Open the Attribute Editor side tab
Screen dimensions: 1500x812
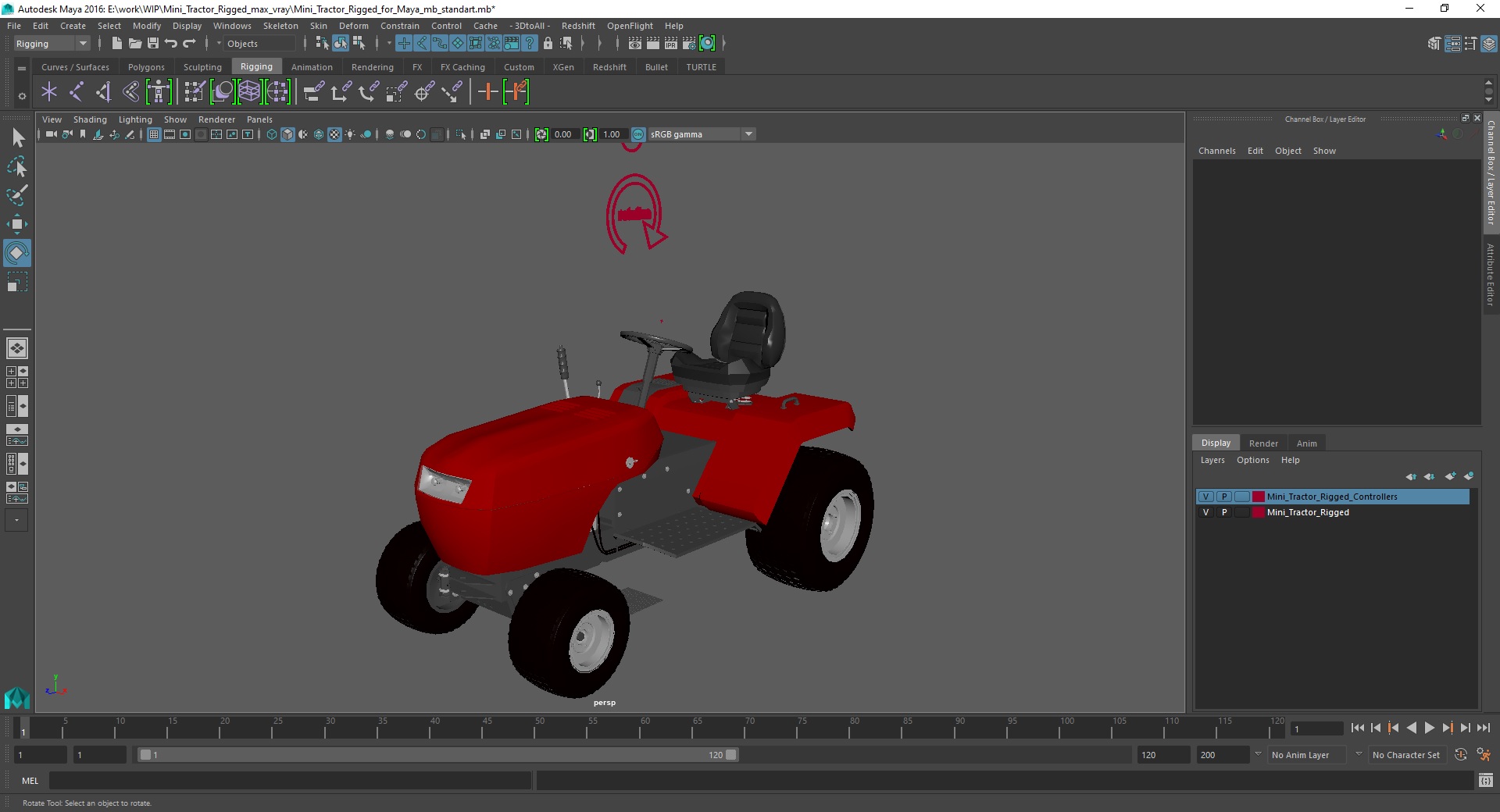click(x=1491, y=273)
